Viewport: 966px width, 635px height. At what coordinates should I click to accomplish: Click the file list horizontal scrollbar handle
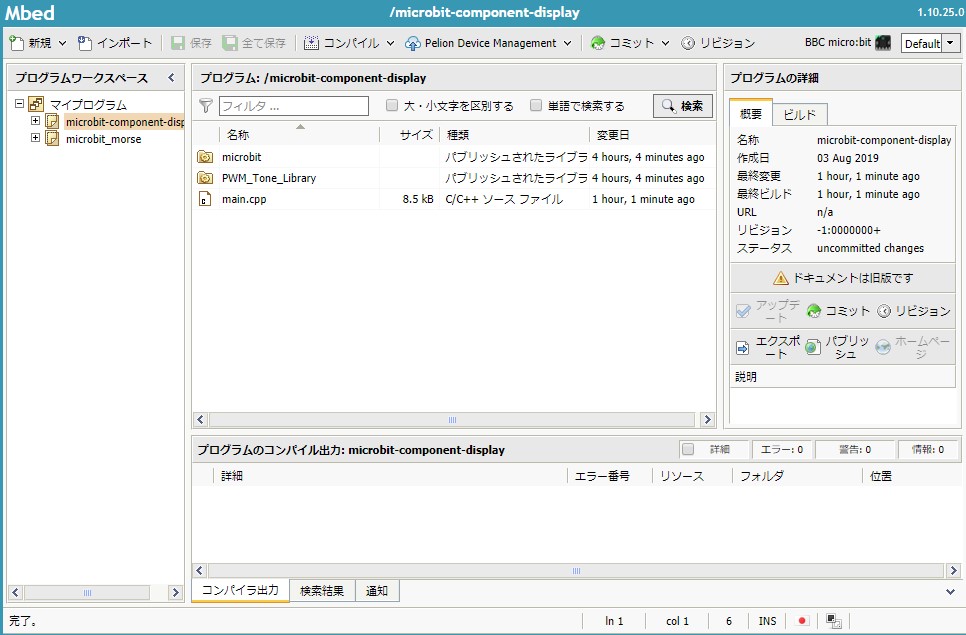tap(452, 420)
